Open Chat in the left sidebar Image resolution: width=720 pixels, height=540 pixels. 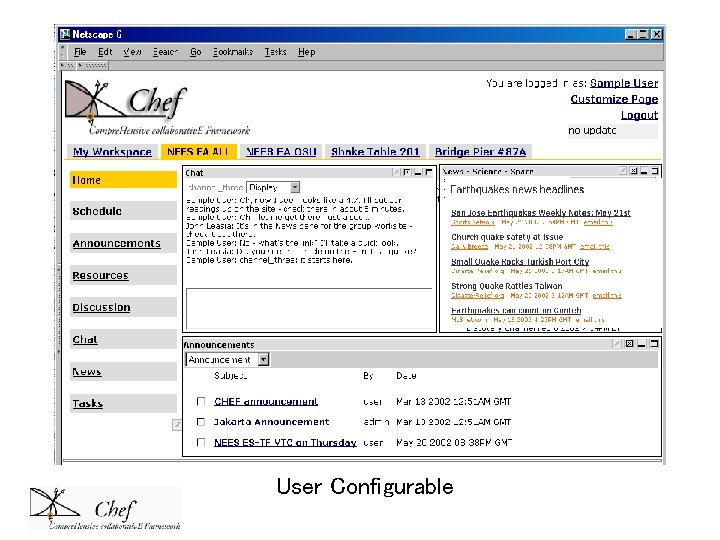[x=123, y=339]
